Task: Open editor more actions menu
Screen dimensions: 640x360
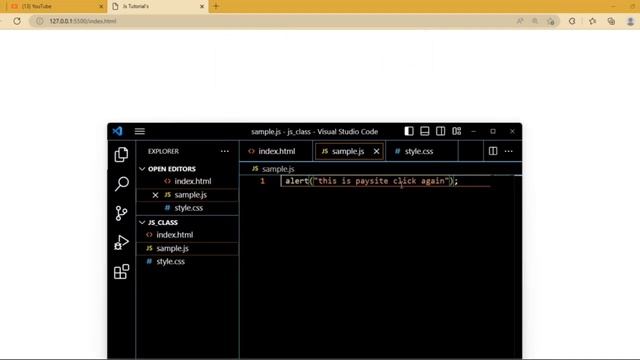Action: 509,151
